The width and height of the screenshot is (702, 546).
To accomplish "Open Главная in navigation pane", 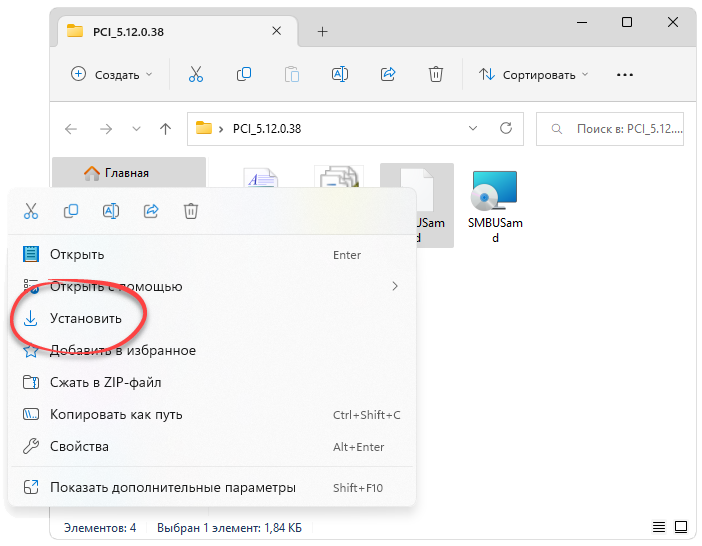I will (x=129, y=173).
